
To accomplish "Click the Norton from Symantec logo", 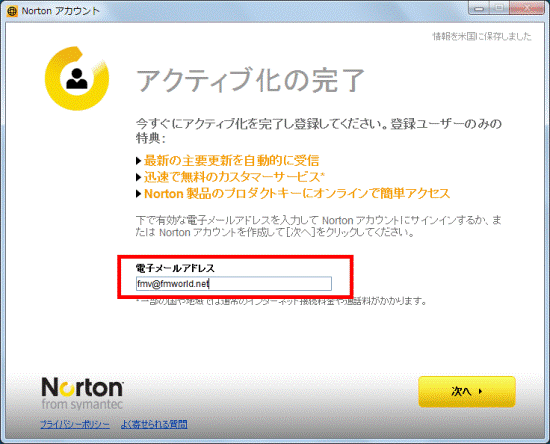I will click(x=82, y=393).
